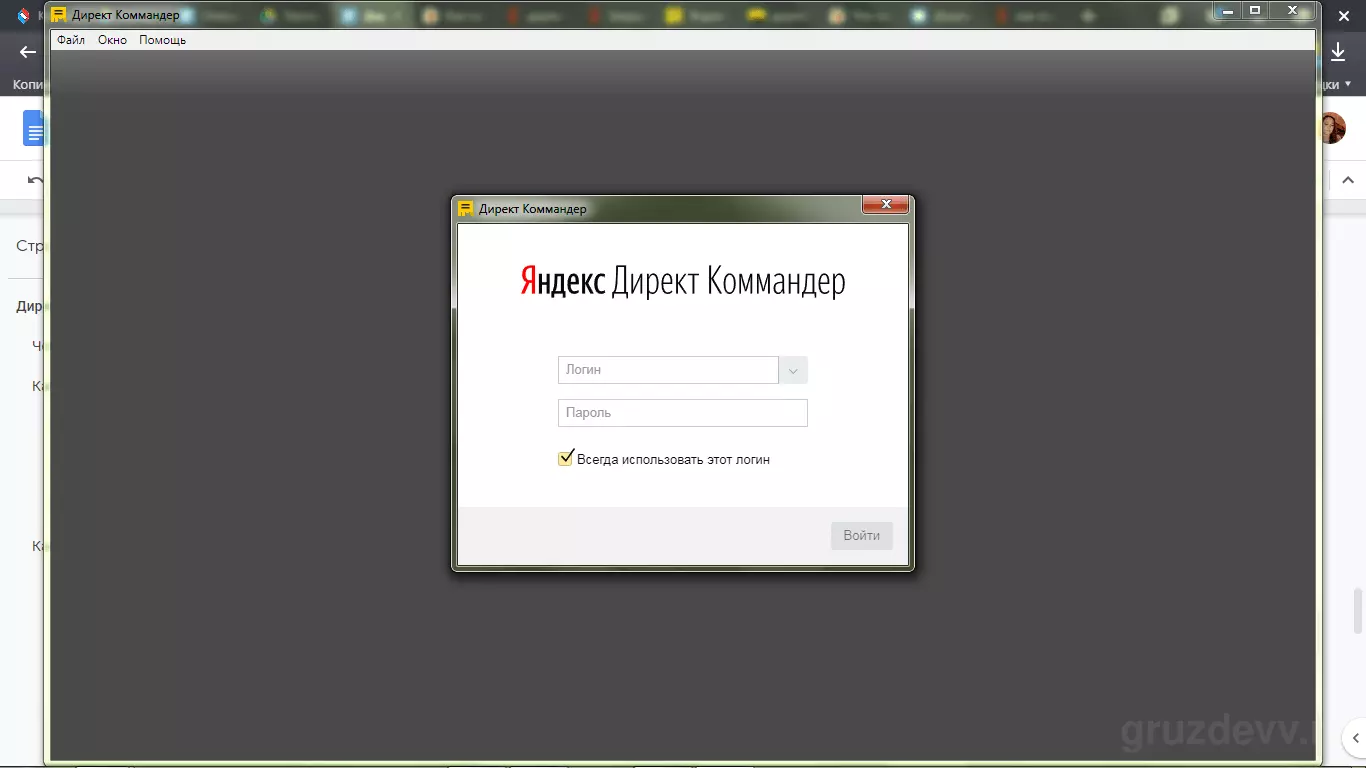This screenshot has height=768, width=1366.
Task: Click the Docs vertical scrollbar thumb
Action: pos(1358,610)
